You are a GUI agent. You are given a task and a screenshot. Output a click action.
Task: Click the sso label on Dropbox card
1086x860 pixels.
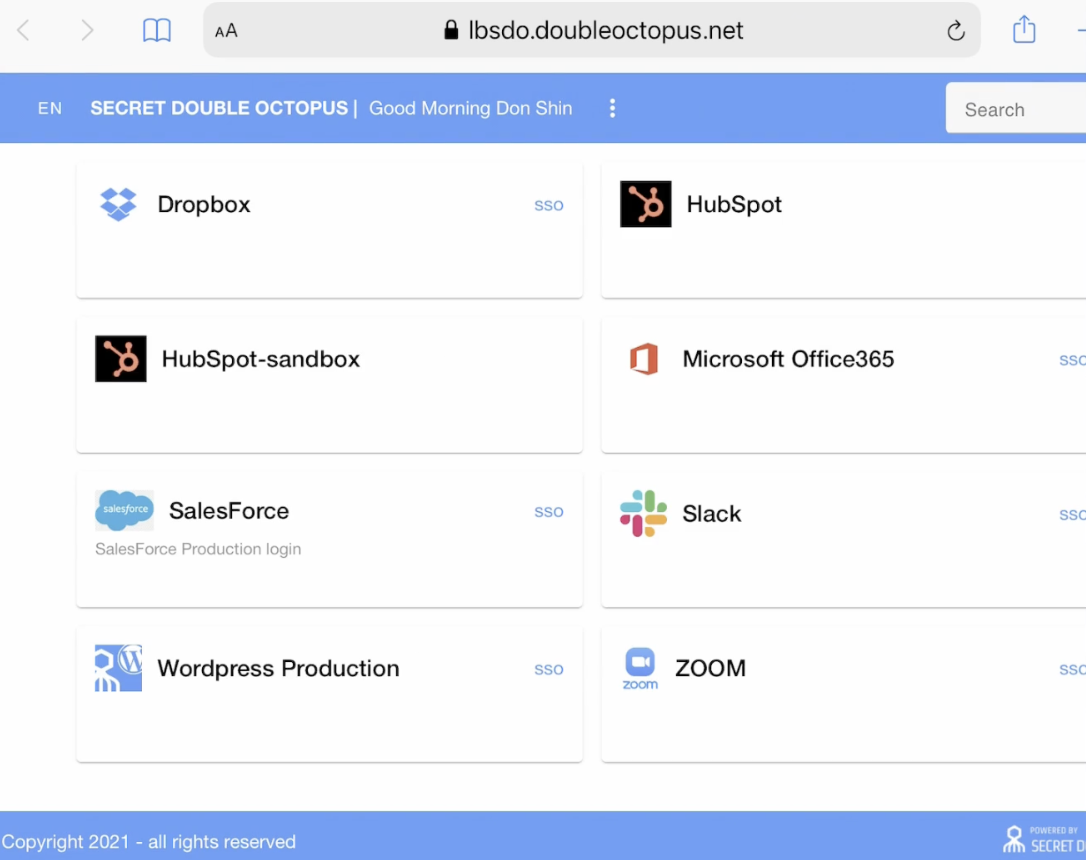coord(549,206)
